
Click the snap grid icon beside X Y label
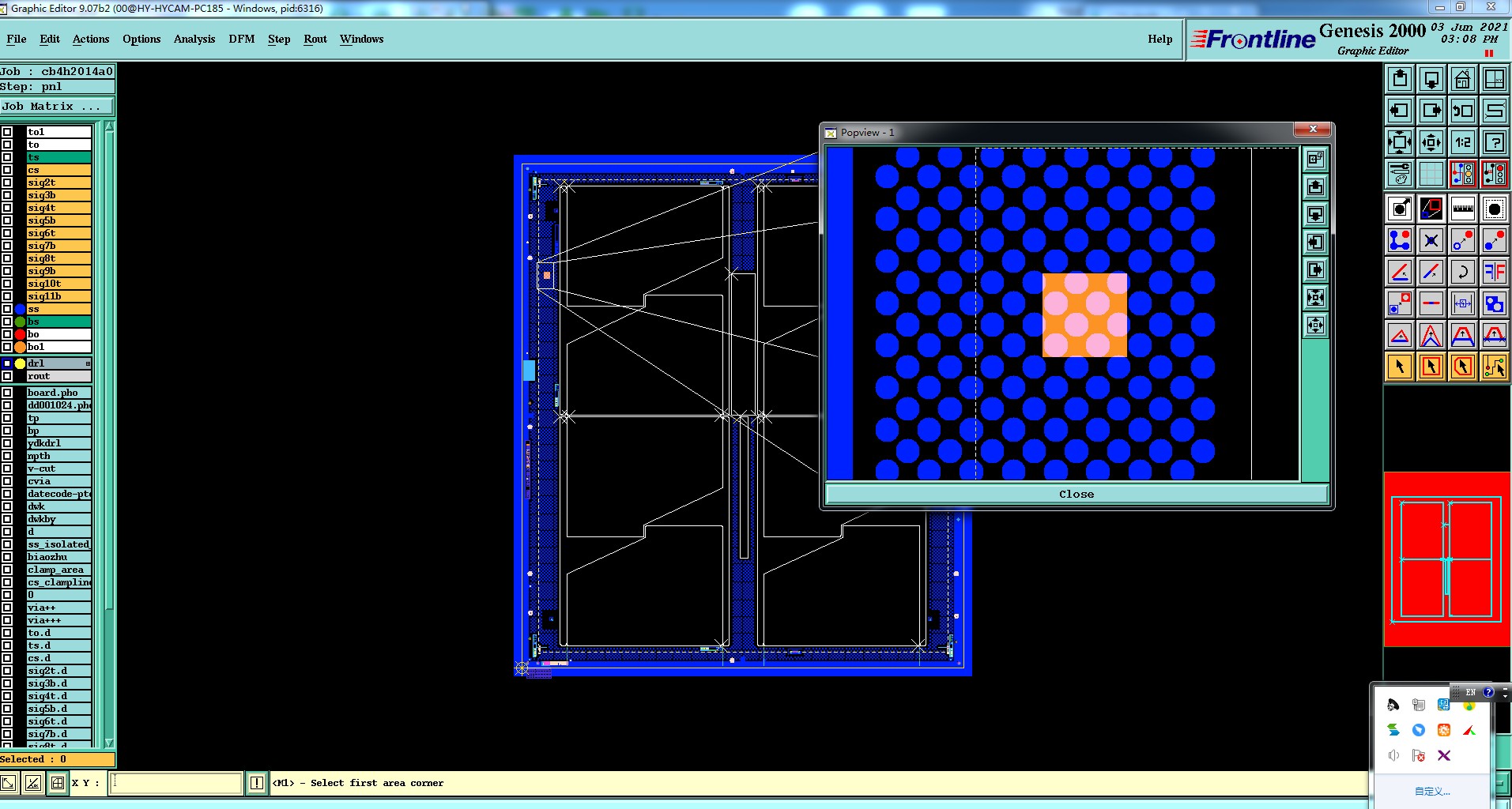(58, 783)
